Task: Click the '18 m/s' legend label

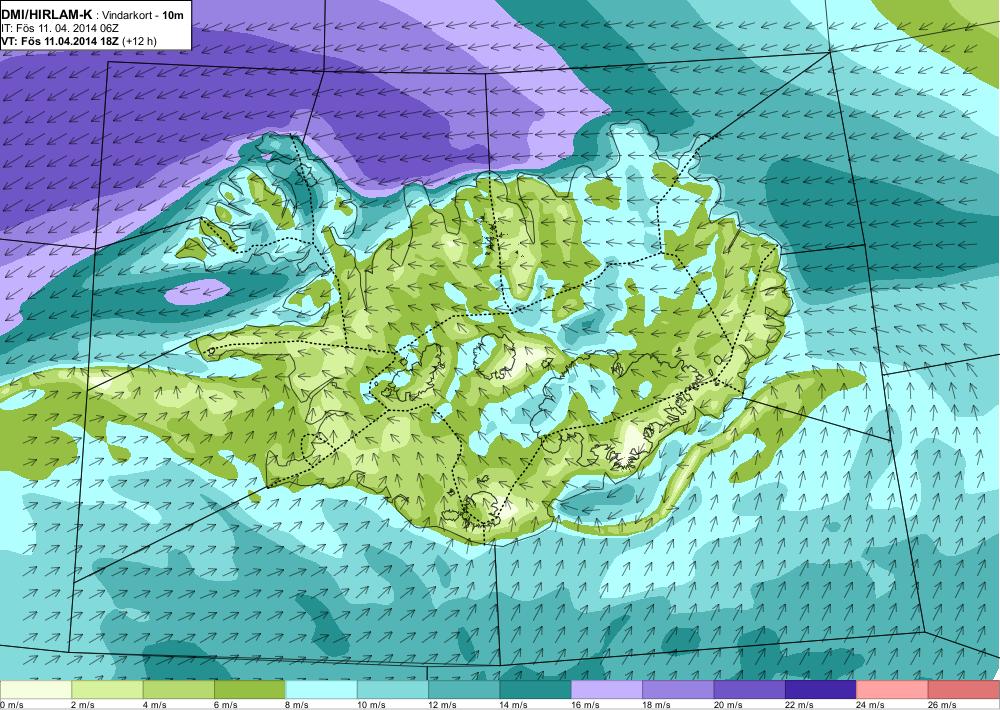Action: coord(657,705)
